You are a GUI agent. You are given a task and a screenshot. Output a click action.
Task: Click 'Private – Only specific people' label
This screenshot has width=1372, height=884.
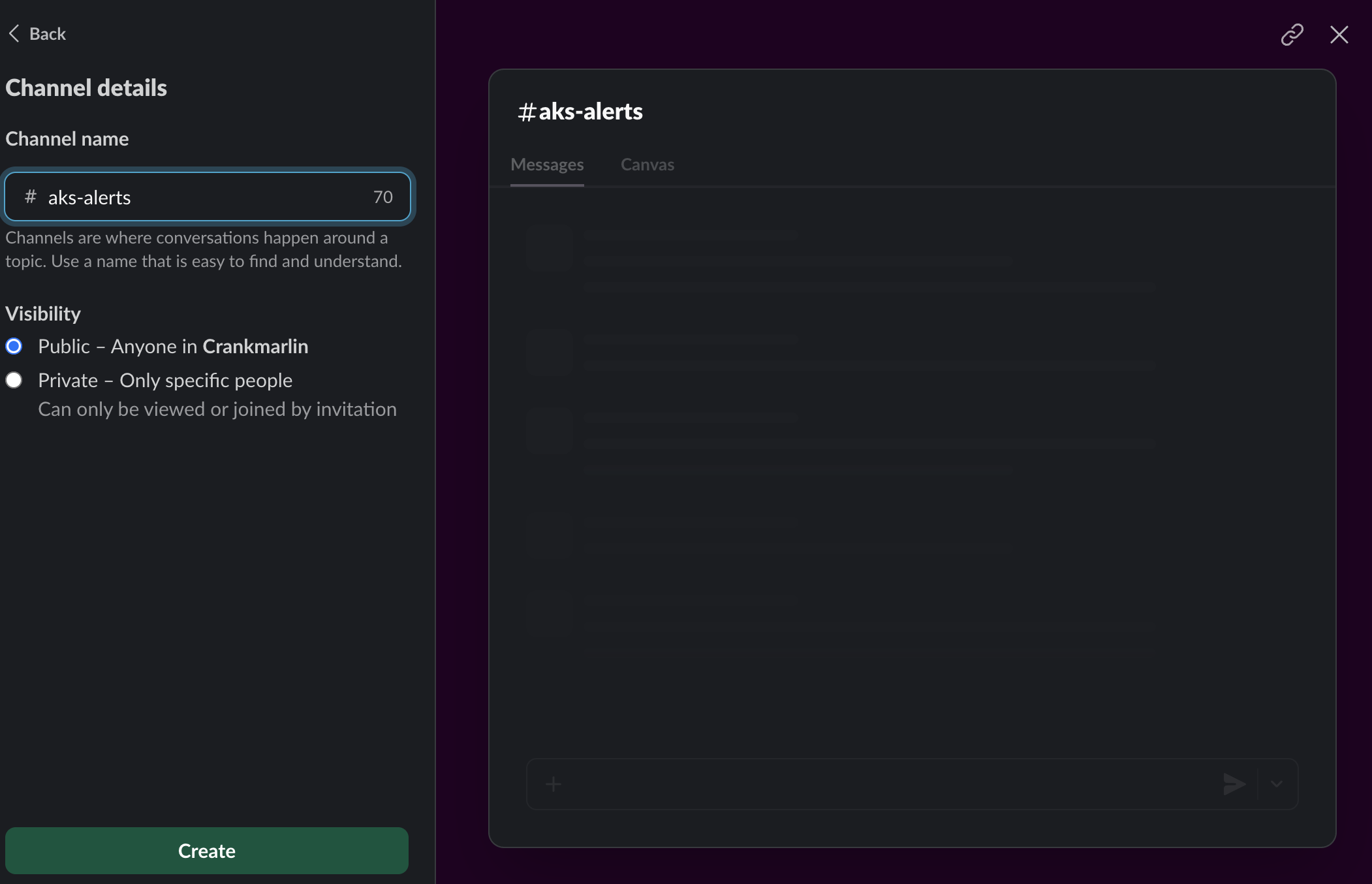[x=165, y=380]
